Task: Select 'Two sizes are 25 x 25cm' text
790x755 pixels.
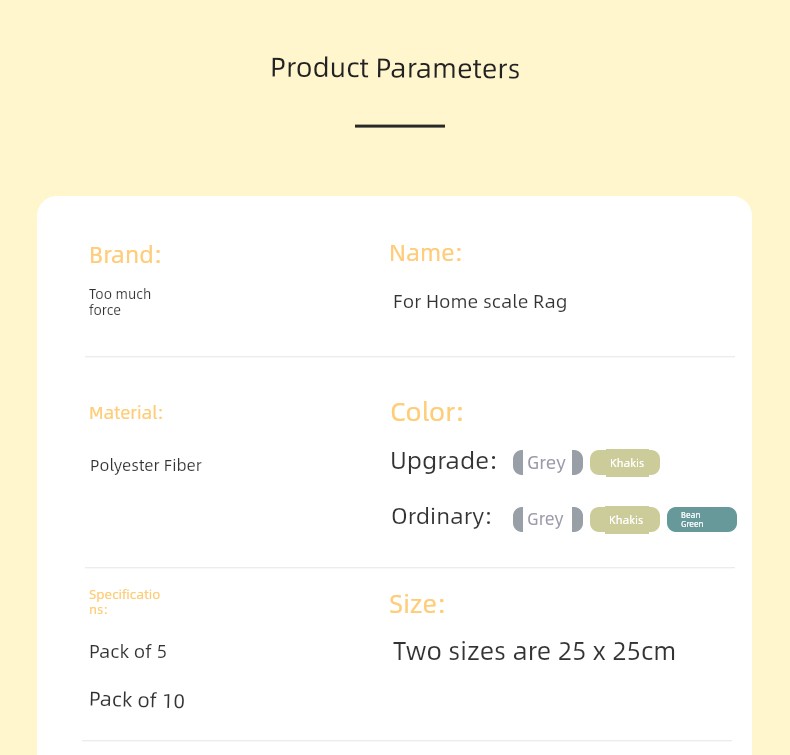Action: click(534, 651)
